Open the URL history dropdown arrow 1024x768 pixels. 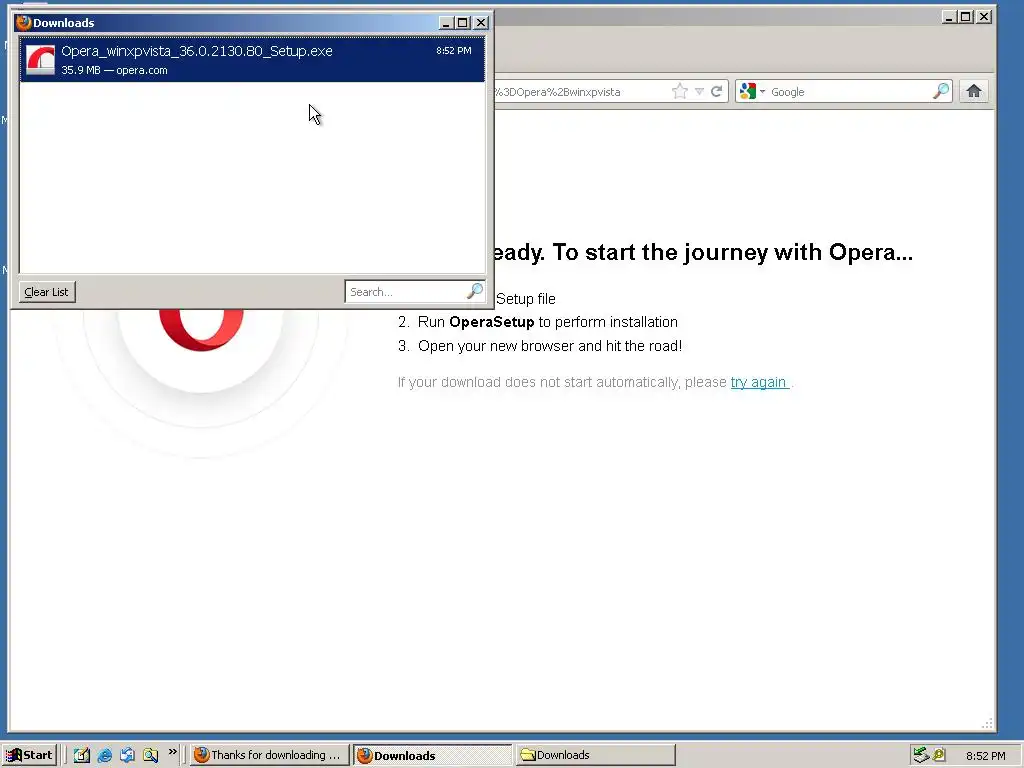click(699, 91)
